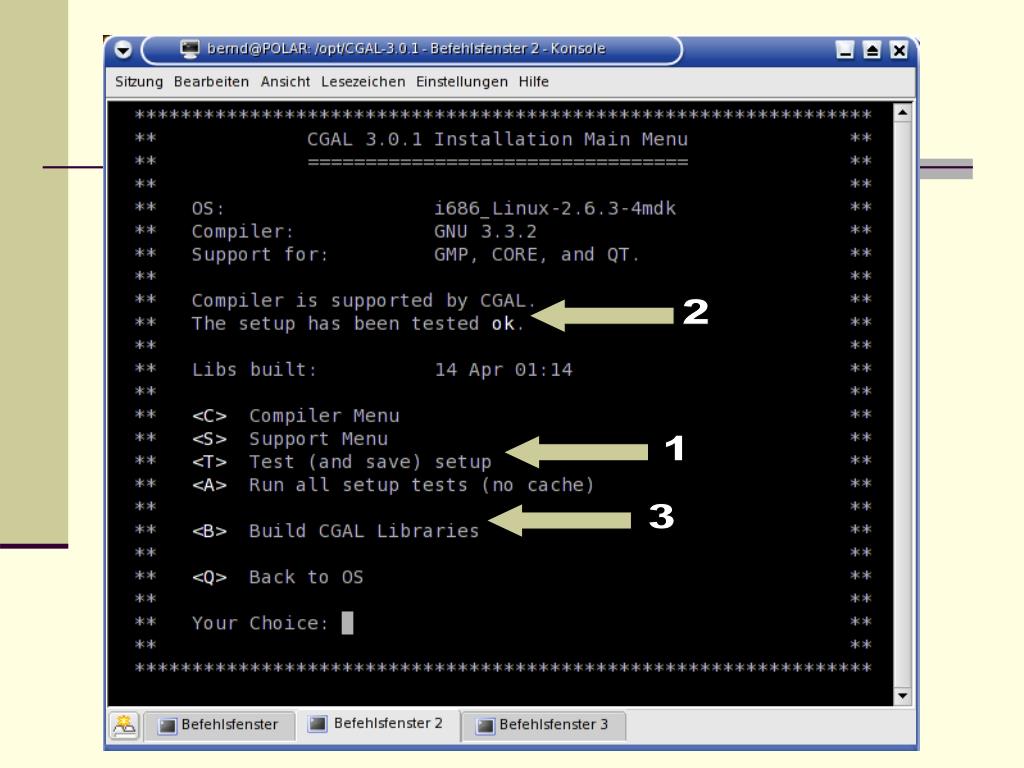
Task: Switch to the Befehlsfenster tab
Action: (x=219, y=725)
